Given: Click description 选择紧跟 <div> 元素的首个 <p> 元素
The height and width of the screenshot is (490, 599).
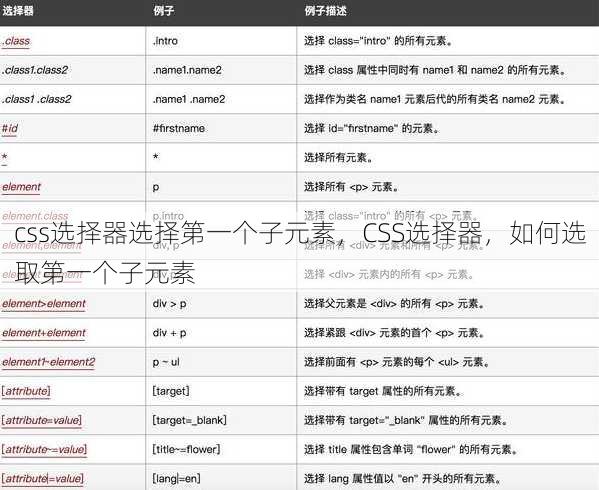Looking at the screenshot, I should point(394,333).
